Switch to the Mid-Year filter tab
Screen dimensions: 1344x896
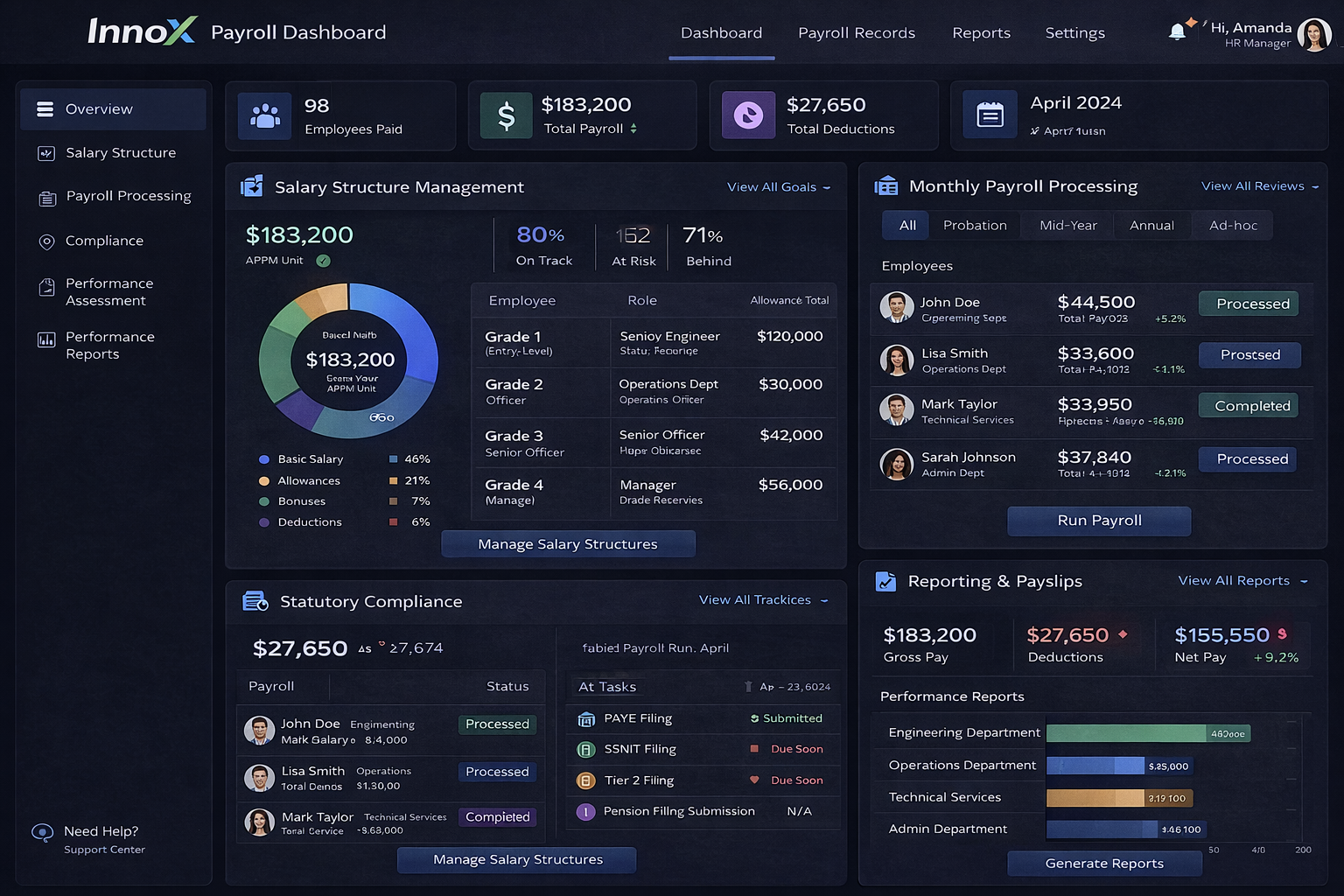coord(1068,226)
